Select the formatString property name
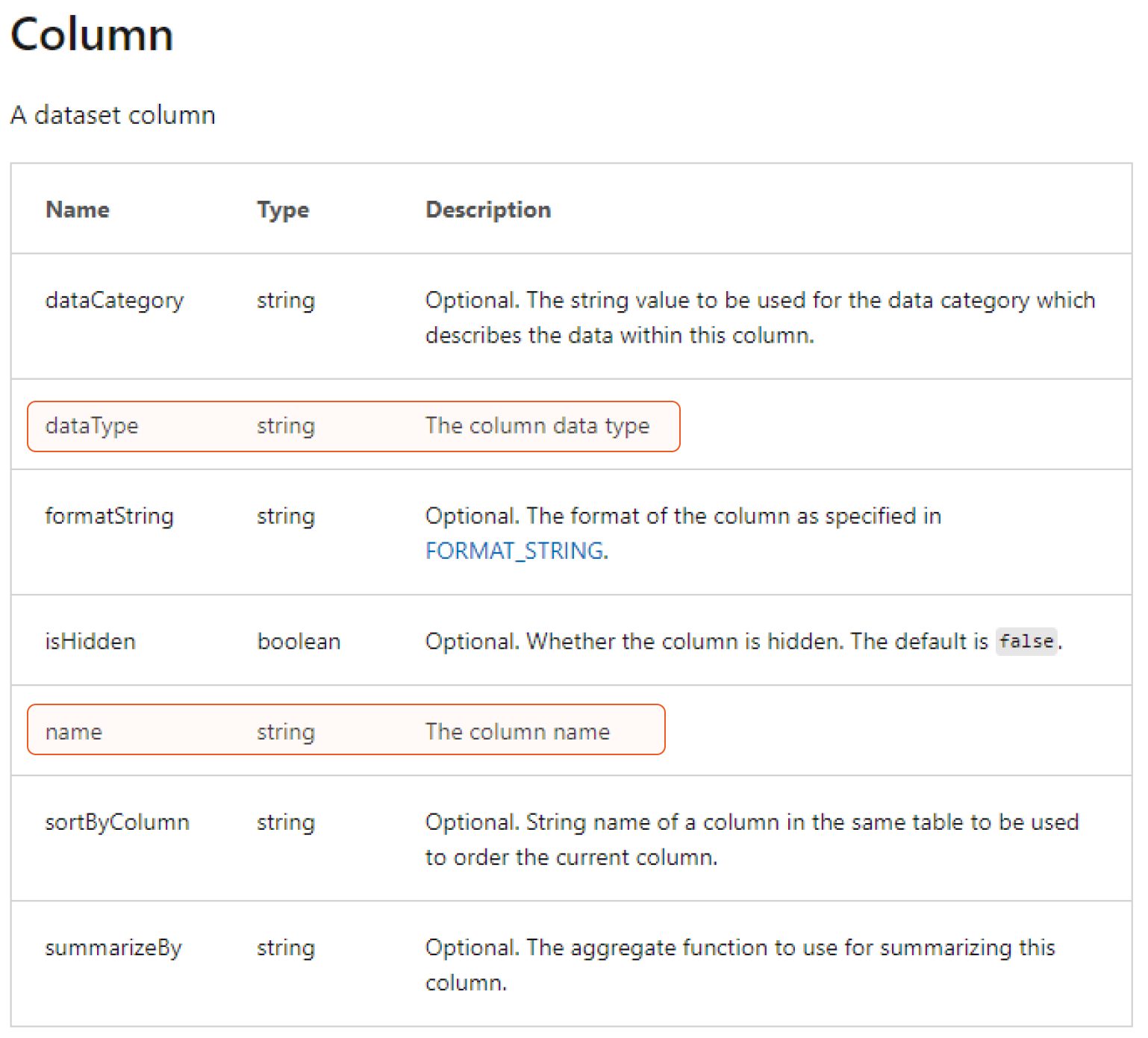 (x=109, y=516)
